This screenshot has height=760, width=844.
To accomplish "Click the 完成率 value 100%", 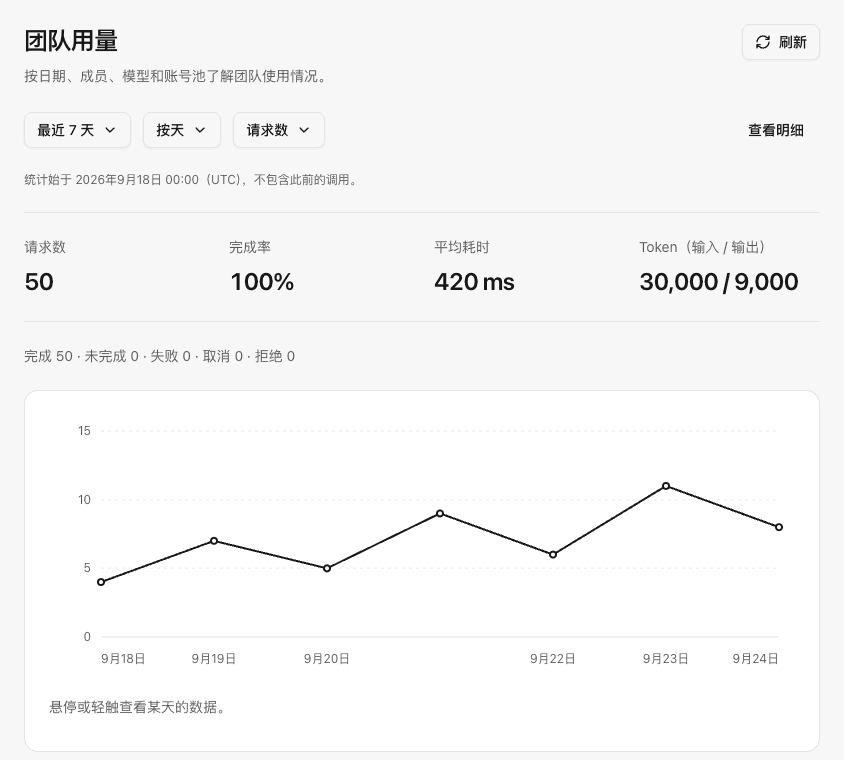I will coord(262,282).
